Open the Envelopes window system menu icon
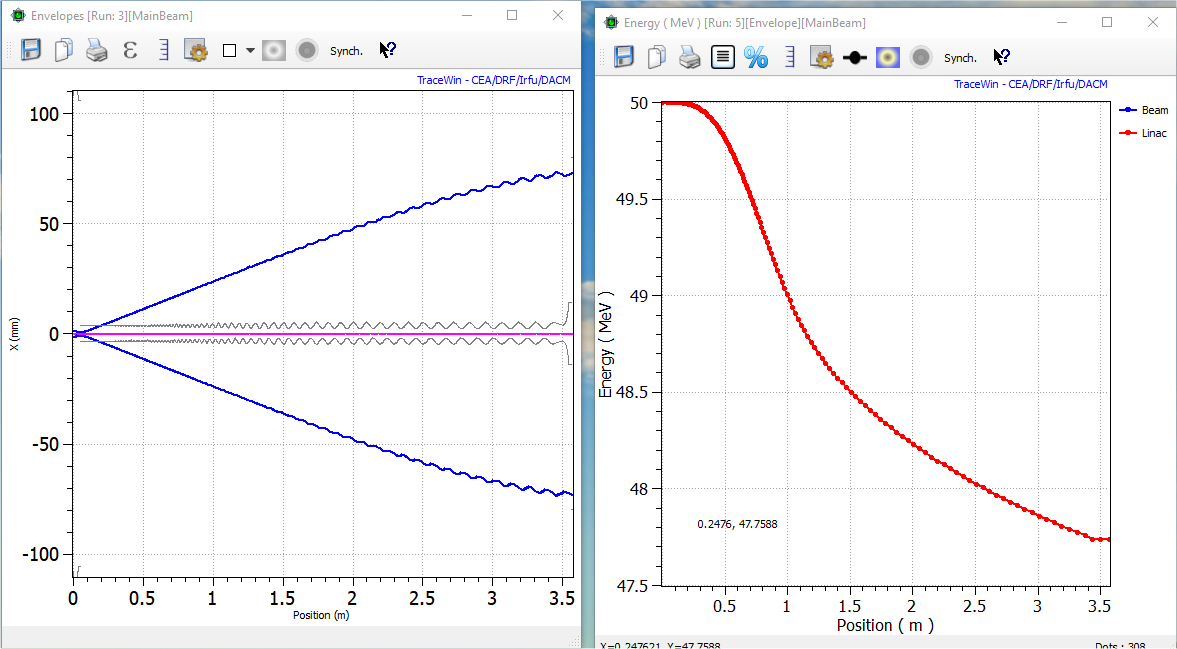This screenshot has height=649, width=1177. (x=18, y=16)
